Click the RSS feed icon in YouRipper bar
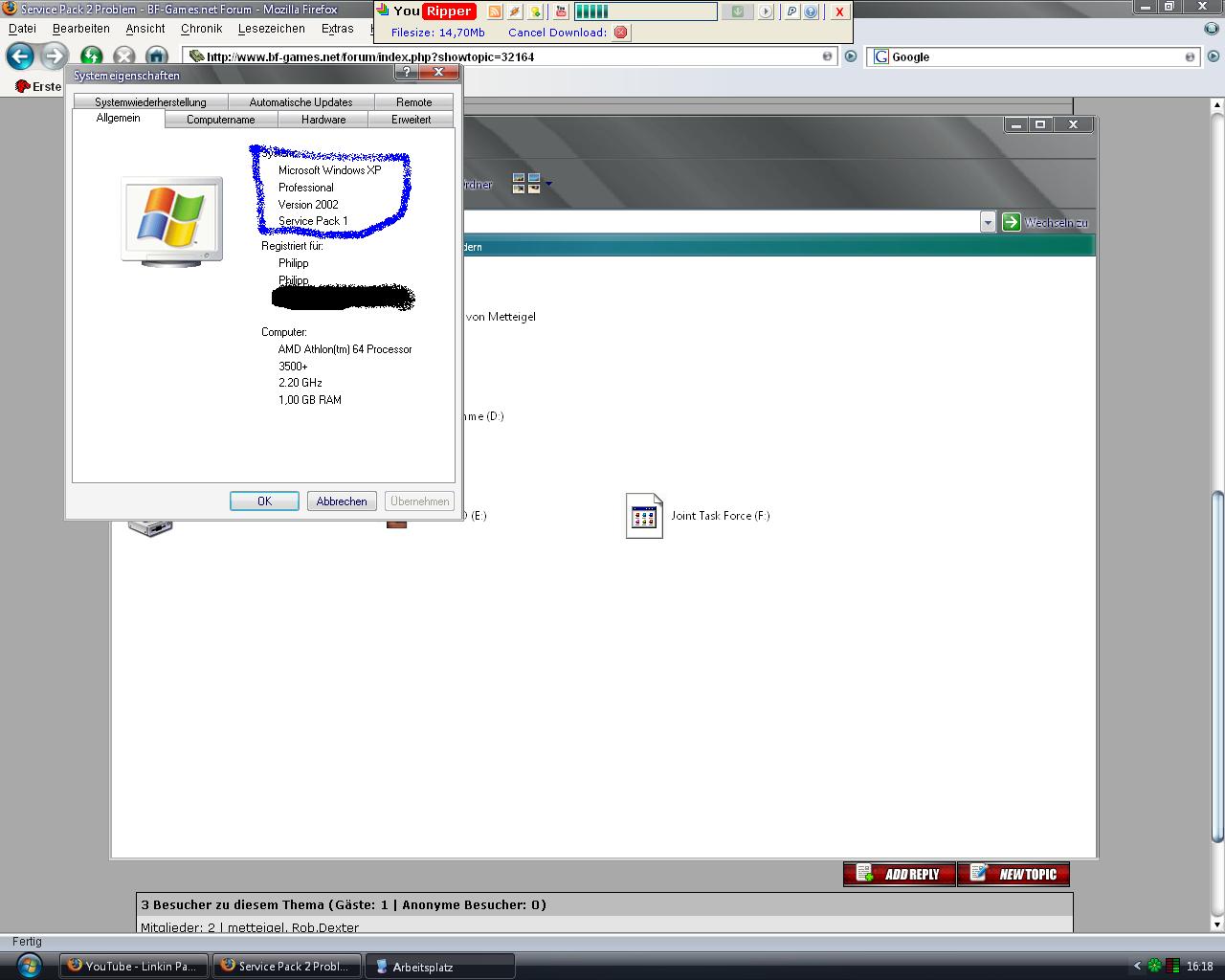 pyautogui.click(x=495, y=11)
